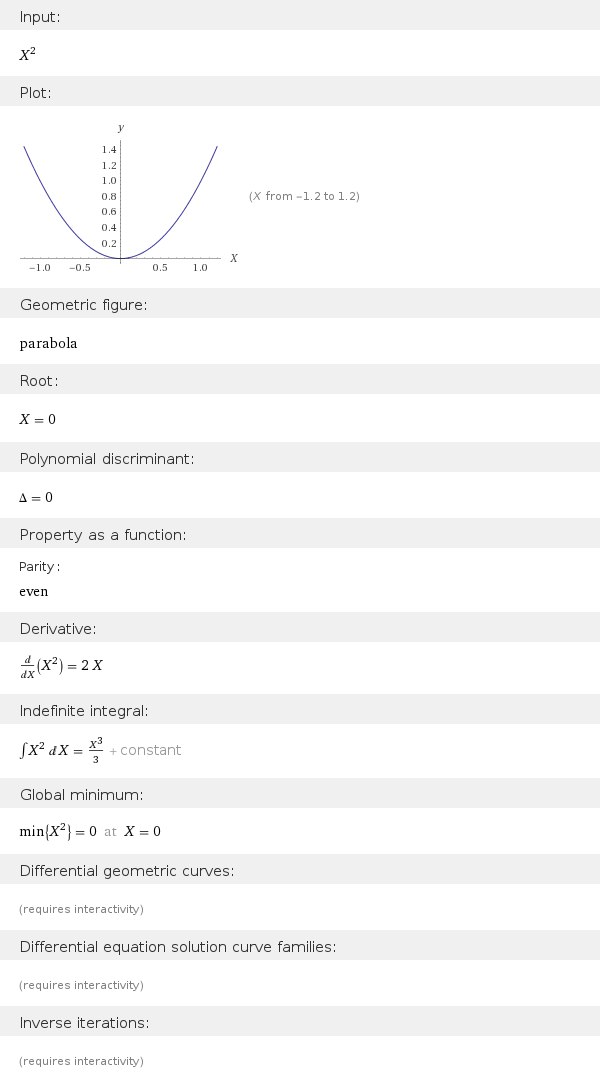The image size is (600, 1081).
Task: Click the "Polynomial discriminant:" header
Action: click(x=107, y=458)
